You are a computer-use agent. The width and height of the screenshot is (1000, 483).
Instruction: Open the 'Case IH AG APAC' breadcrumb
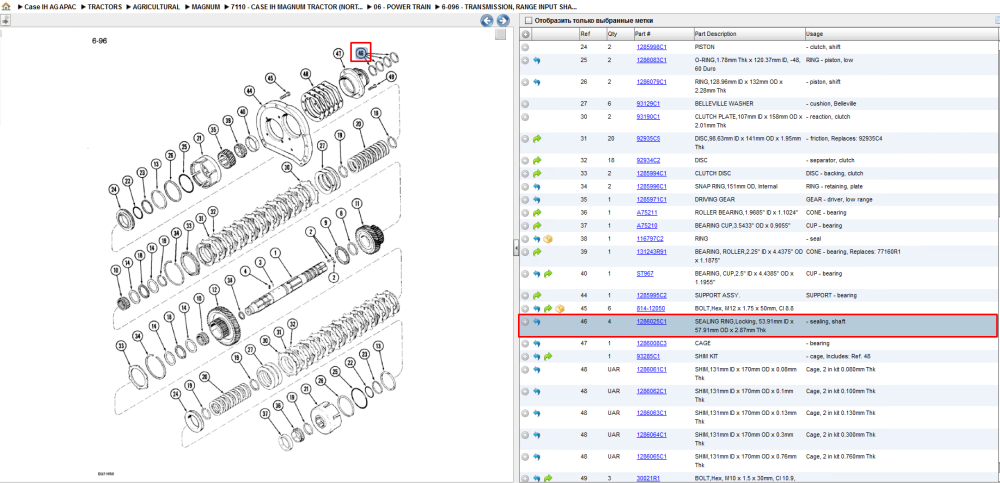[x=50, y=7]
